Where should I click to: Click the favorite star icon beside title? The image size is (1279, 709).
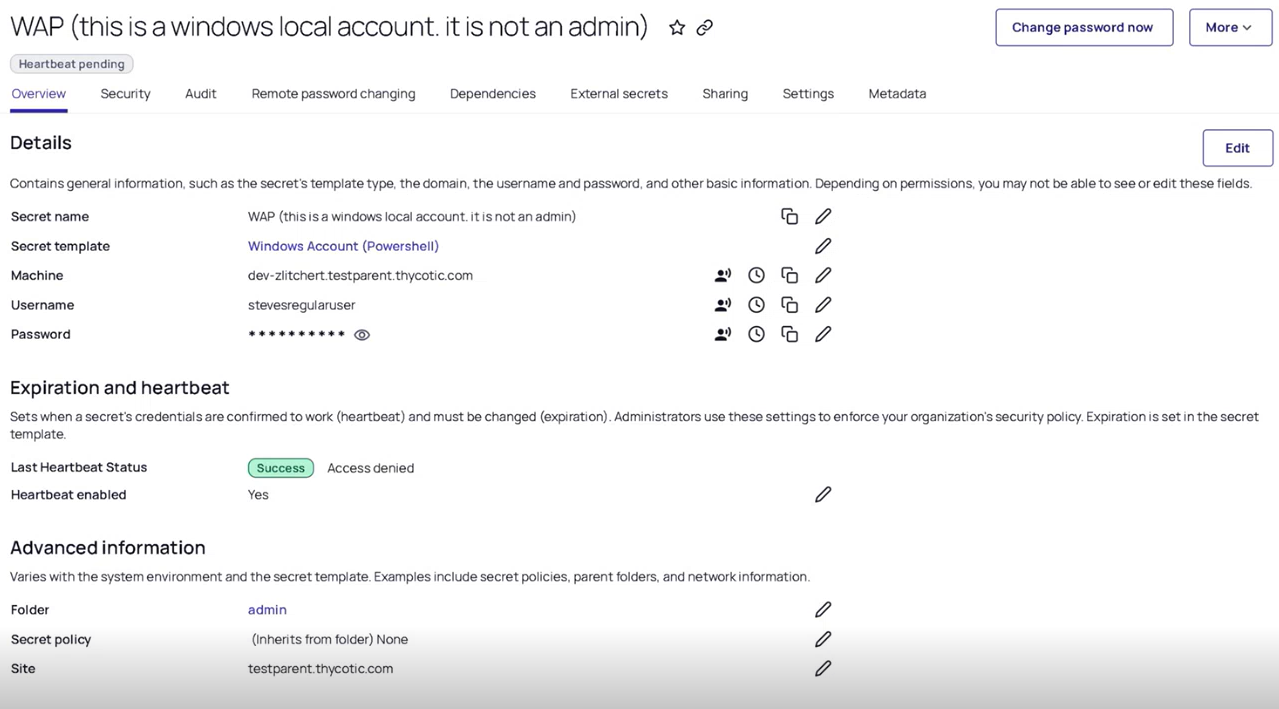[677, 28]
